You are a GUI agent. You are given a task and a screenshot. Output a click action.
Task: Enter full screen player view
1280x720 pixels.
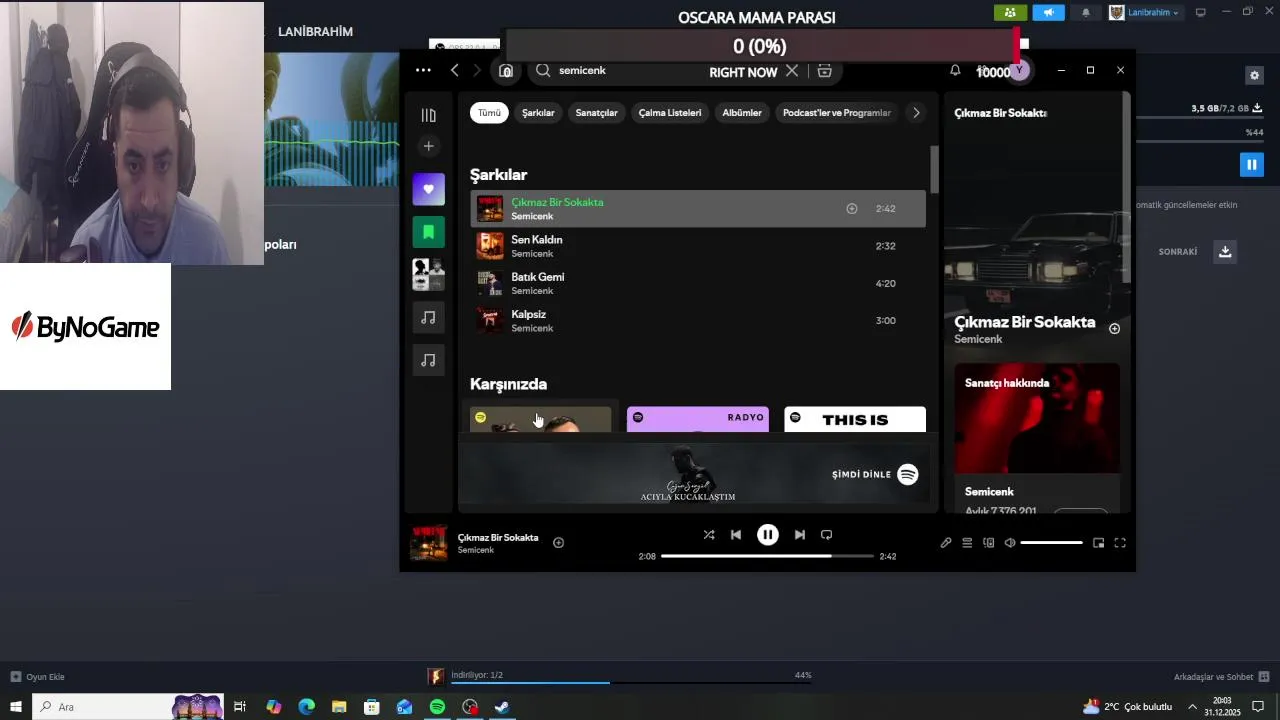1120,543
